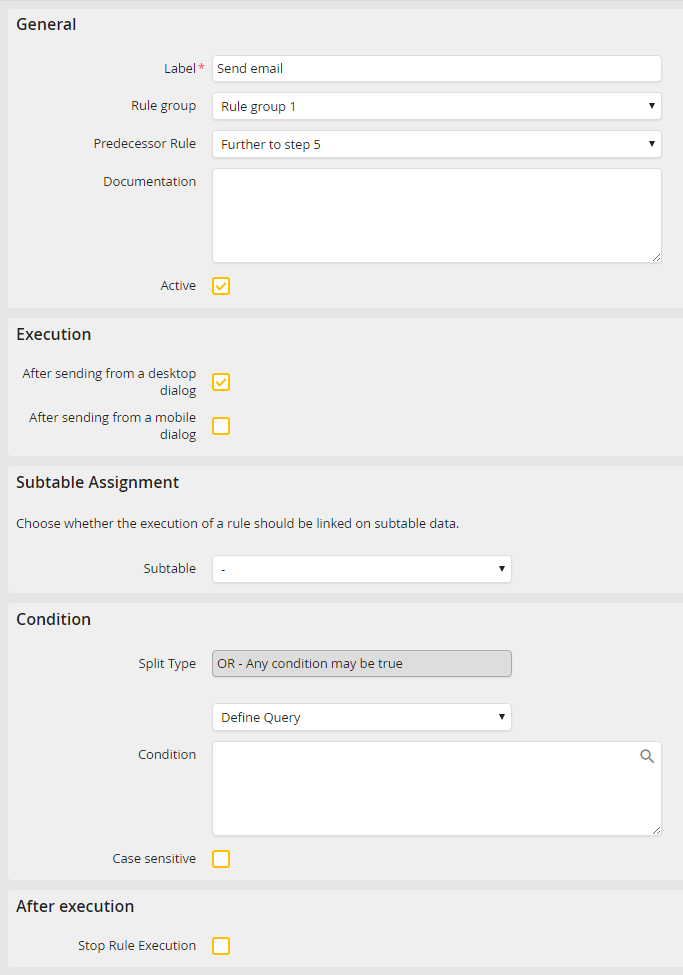Open the Define Query dropdown
This screenshot has height=975, width=683.
[x=362, y=717]
